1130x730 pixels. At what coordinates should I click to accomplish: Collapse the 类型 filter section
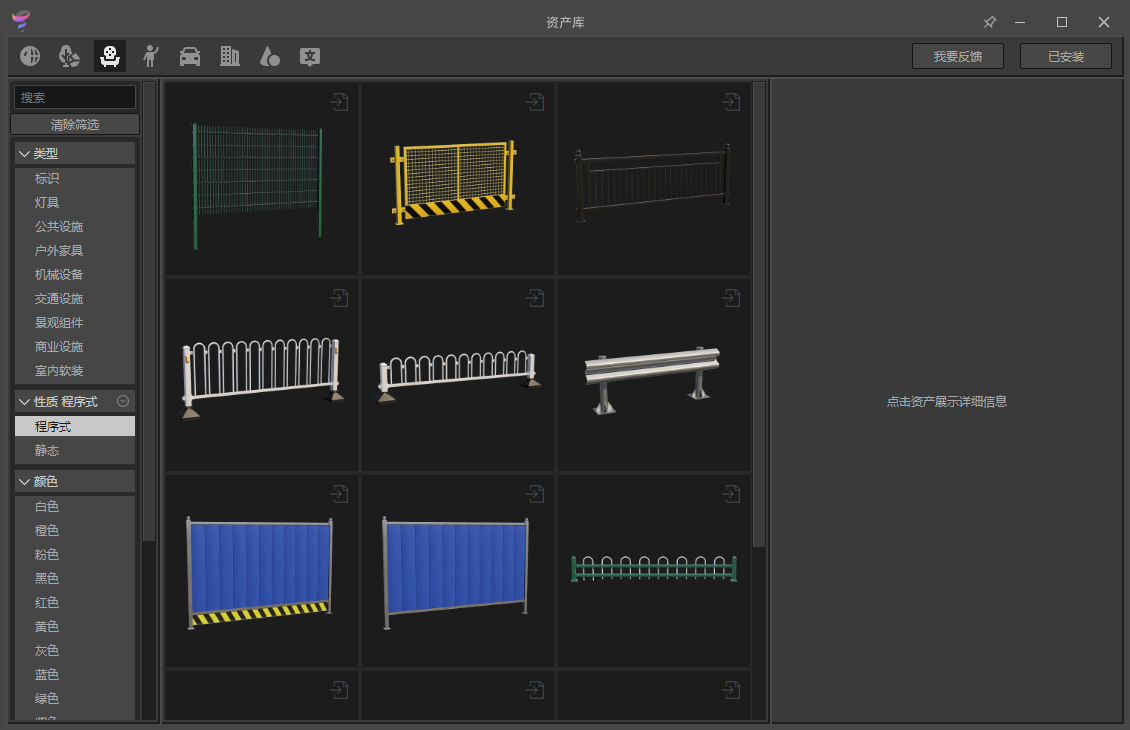pos(24,153)
